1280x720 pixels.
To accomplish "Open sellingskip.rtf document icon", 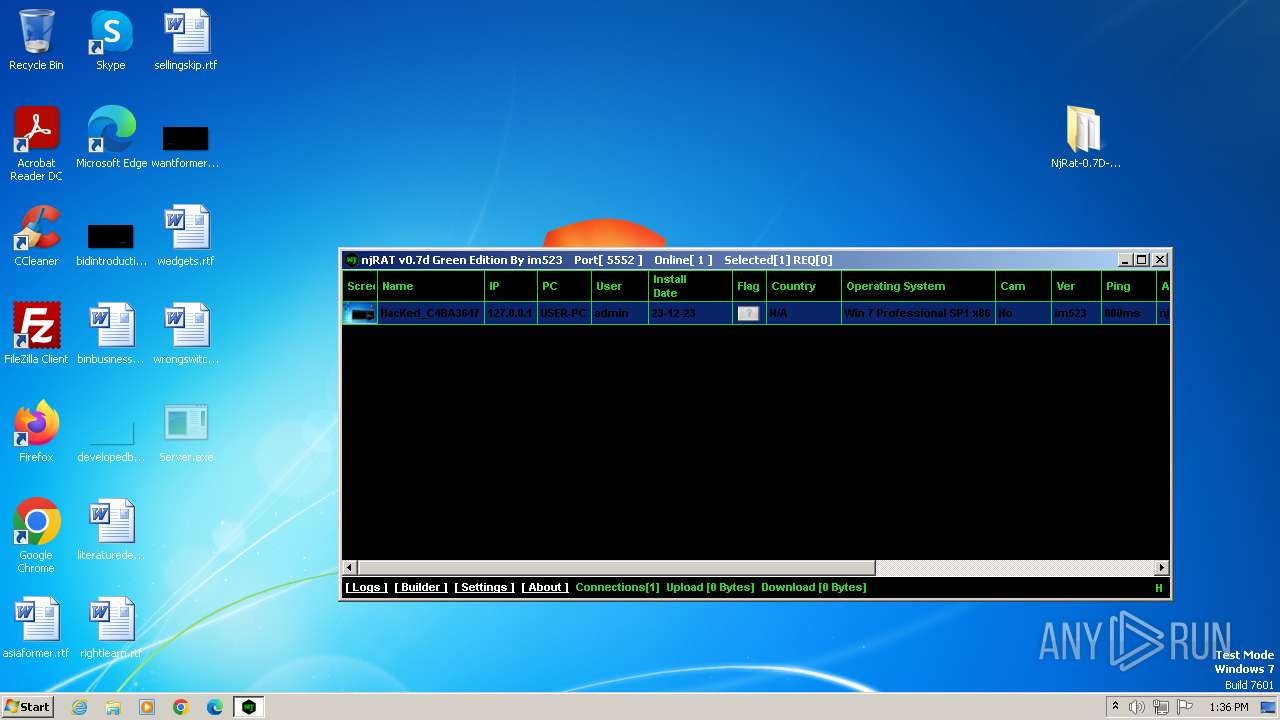I will [x=186, y=41].
